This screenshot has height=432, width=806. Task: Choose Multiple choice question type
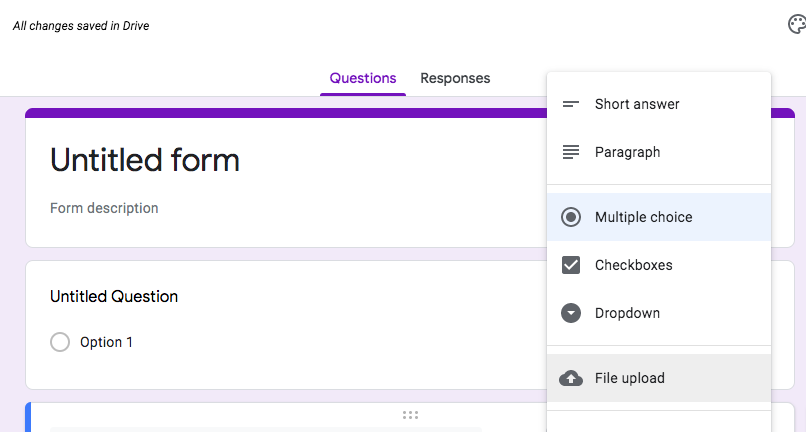pos(659,217)
